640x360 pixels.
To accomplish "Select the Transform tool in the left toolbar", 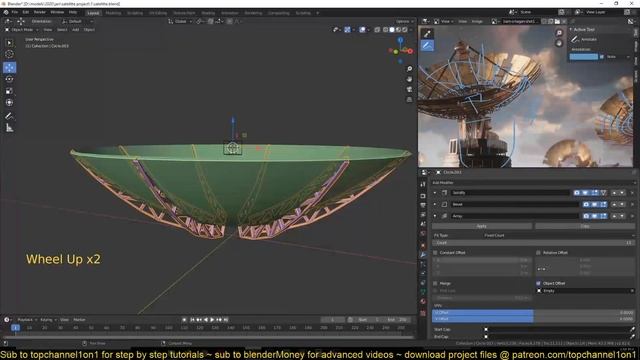I will (x=9, y=102).
